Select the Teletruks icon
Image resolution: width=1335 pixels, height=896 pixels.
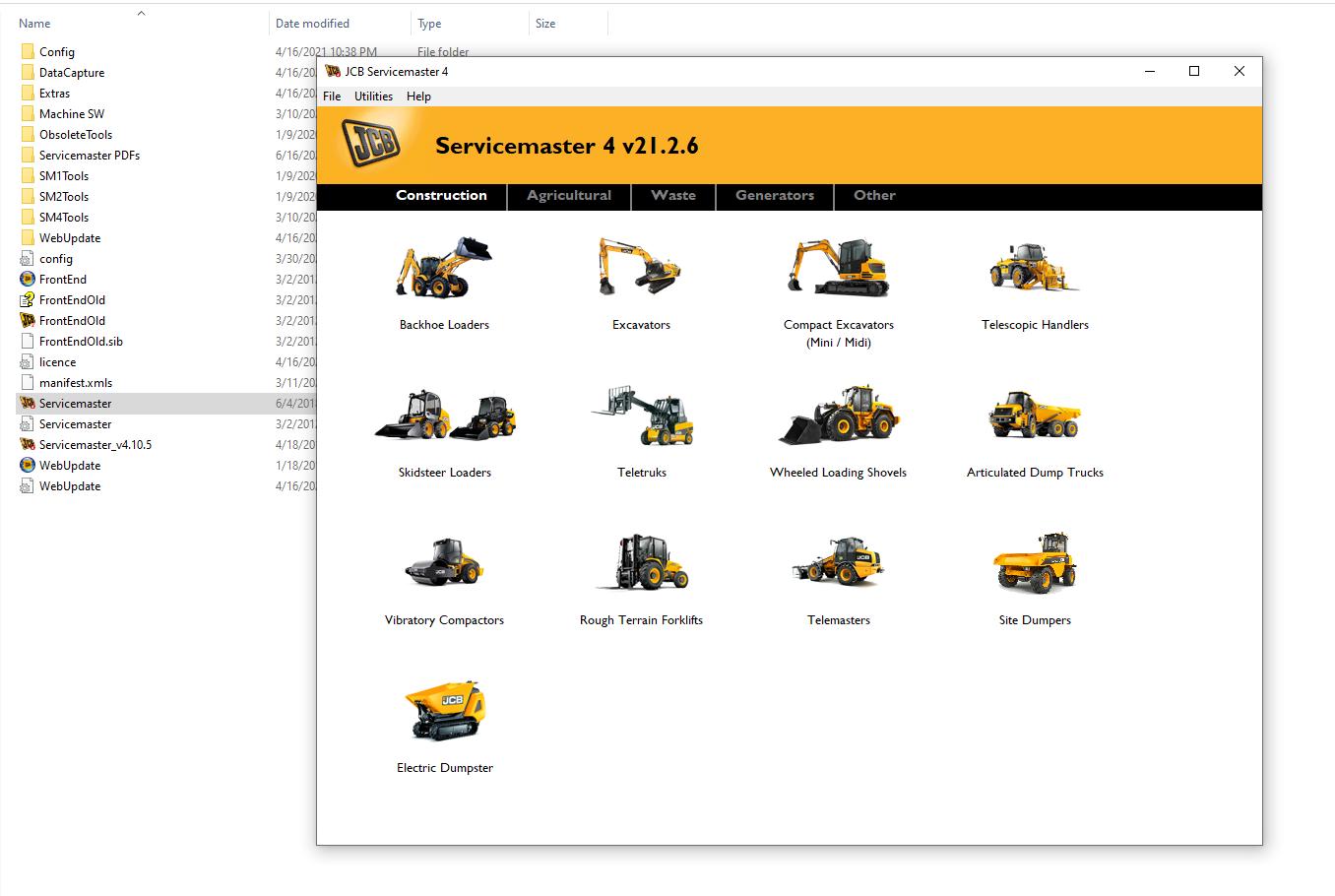coord(641,415)
